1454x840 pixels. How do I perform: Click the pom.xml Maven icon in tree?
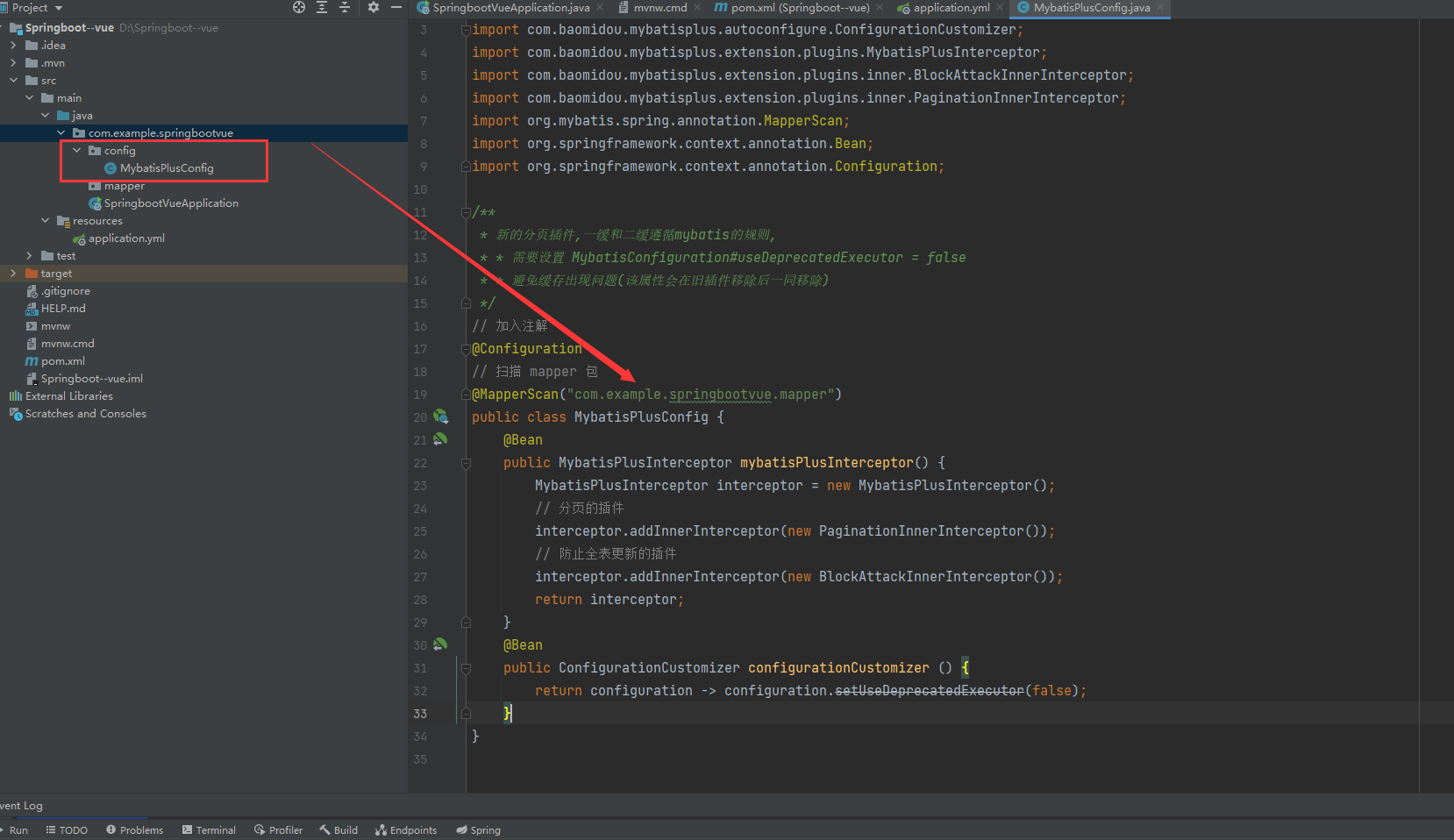click(x=32, y=361)
